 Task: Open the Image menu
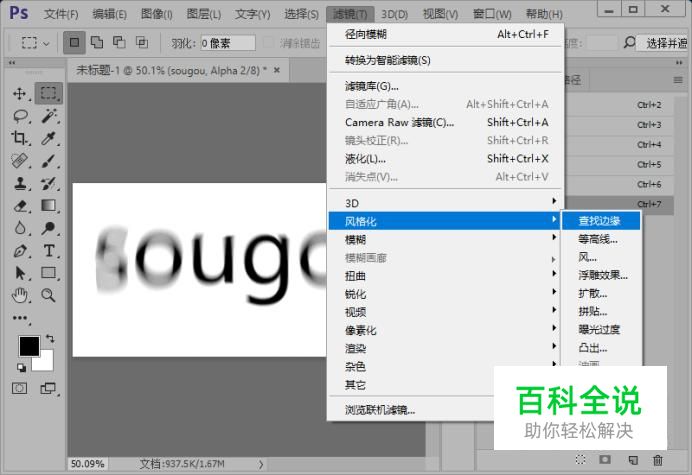tap(156, 14)
